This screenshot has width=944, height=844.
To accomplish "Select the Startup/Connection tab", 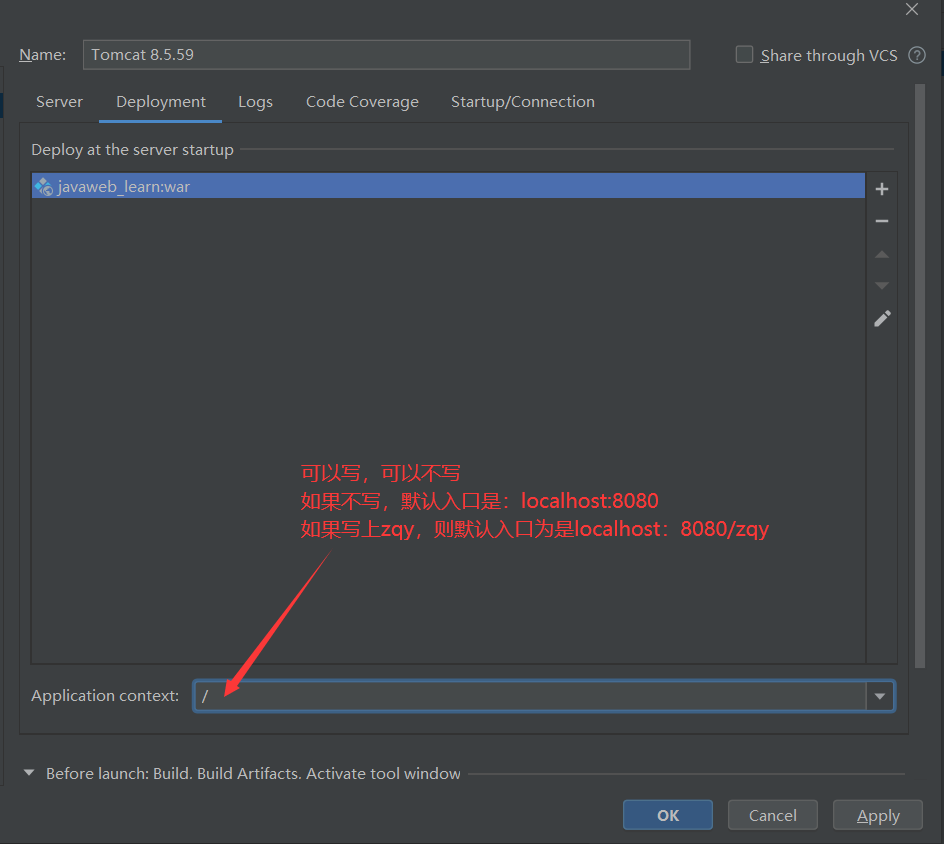I will [522, 102].
